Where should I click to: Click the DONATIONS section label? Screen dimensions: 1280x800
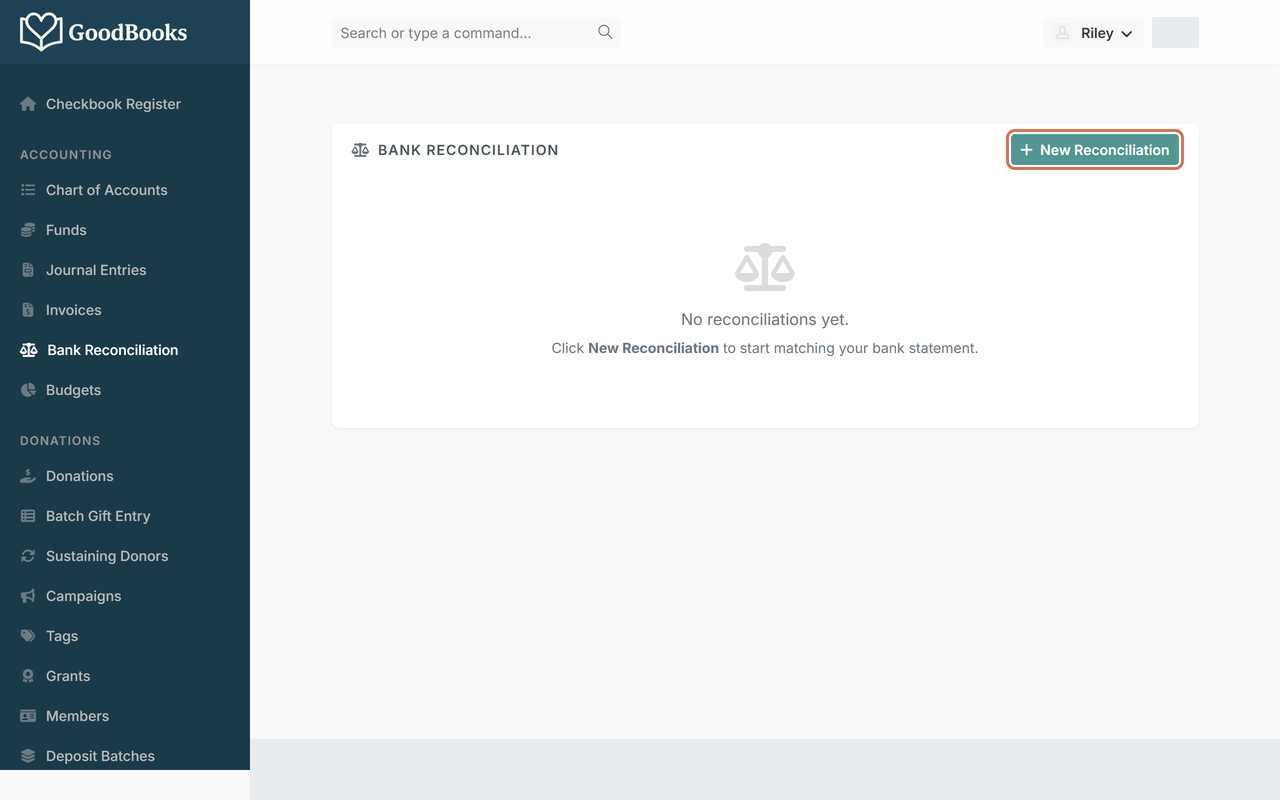60,441
